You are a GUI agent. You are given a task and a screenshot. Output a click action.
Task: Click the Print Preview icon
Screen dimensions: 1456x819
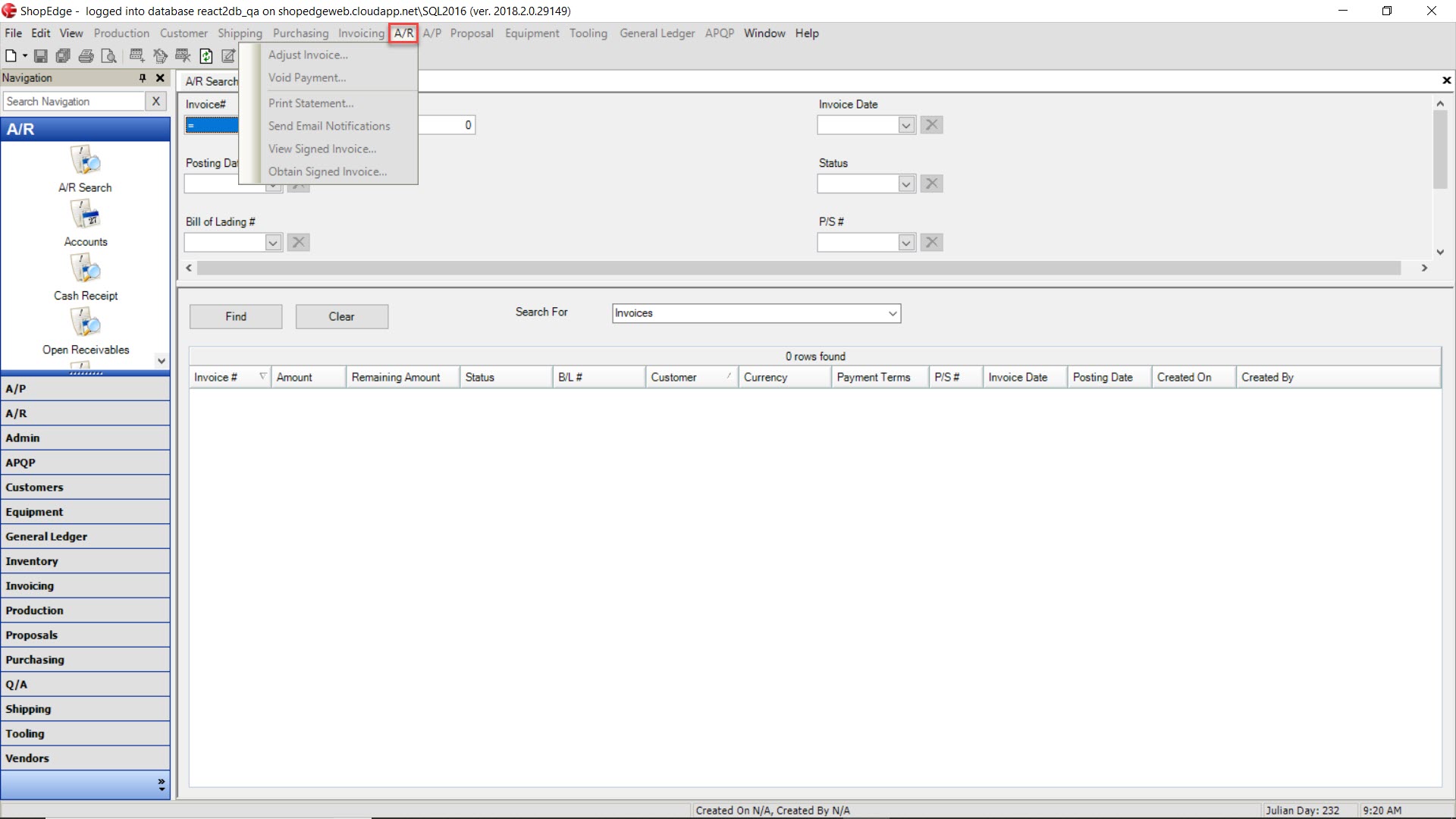(x=109, y=55)
